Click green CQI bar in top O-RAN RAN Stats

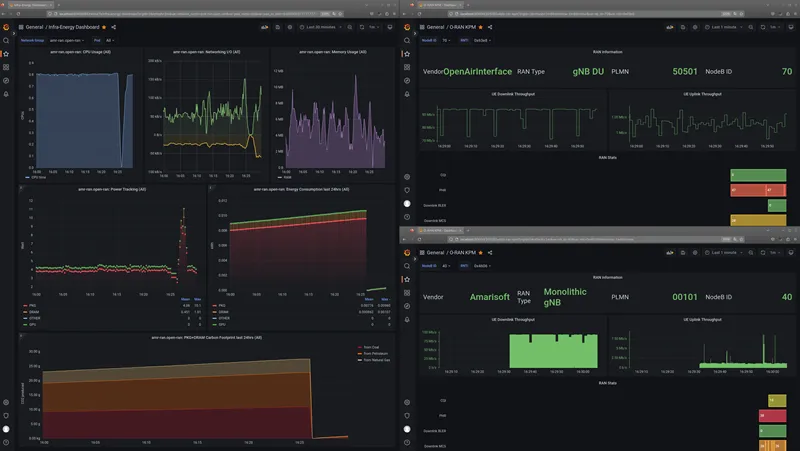click(x=758, y=175)
